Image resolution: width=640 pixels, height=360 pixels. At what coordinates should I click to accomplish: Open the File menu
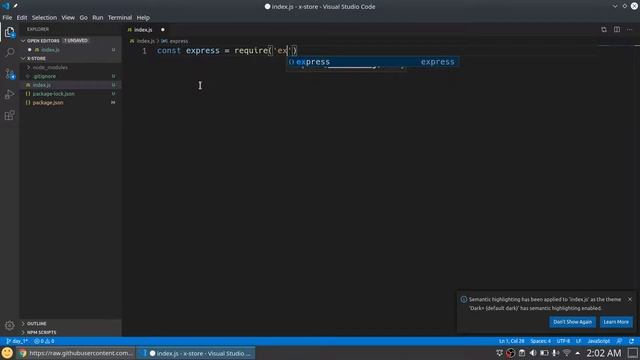tap(7, 18)
